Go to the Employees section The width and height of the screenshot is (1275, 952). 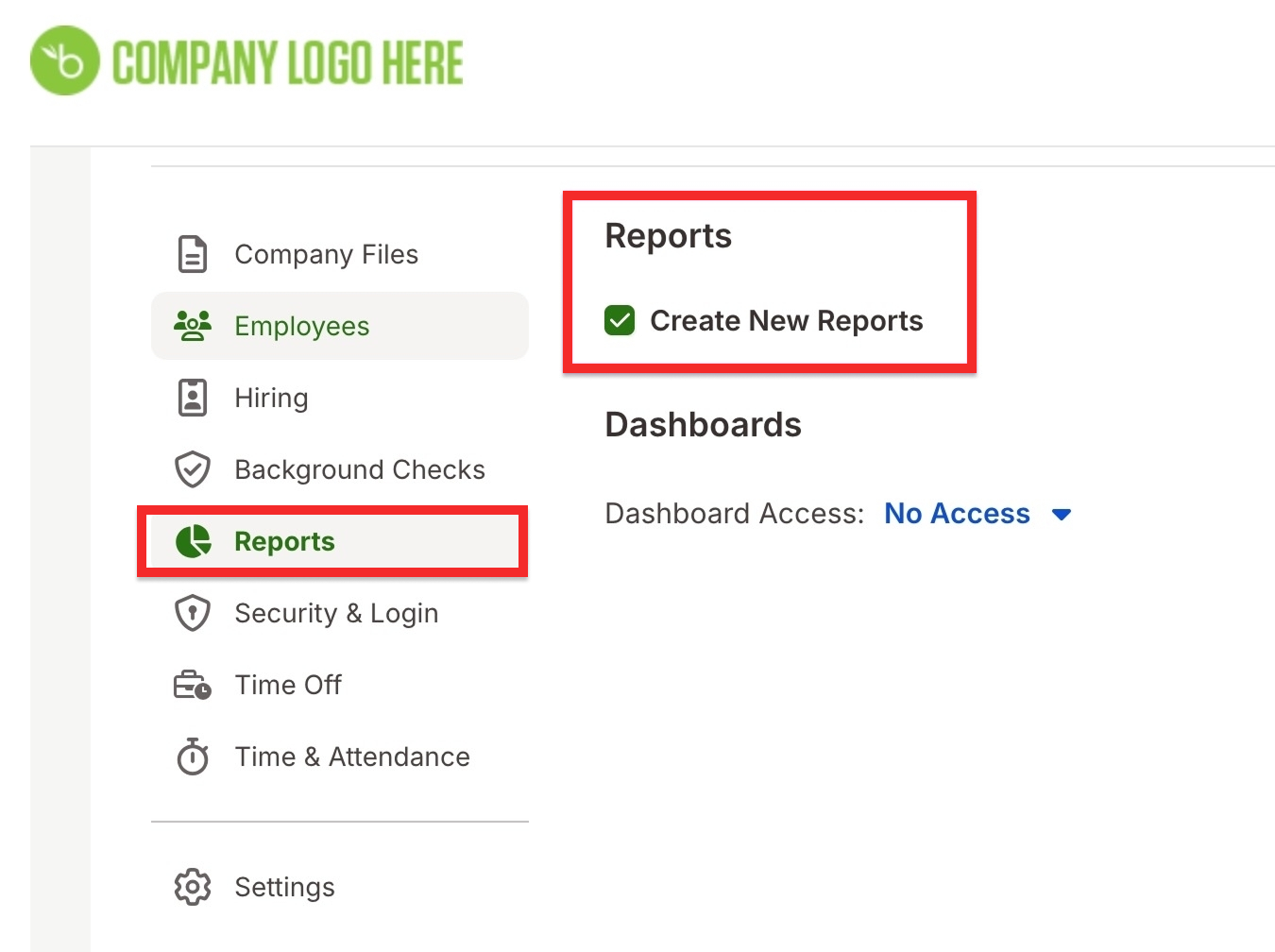(340, 326)
